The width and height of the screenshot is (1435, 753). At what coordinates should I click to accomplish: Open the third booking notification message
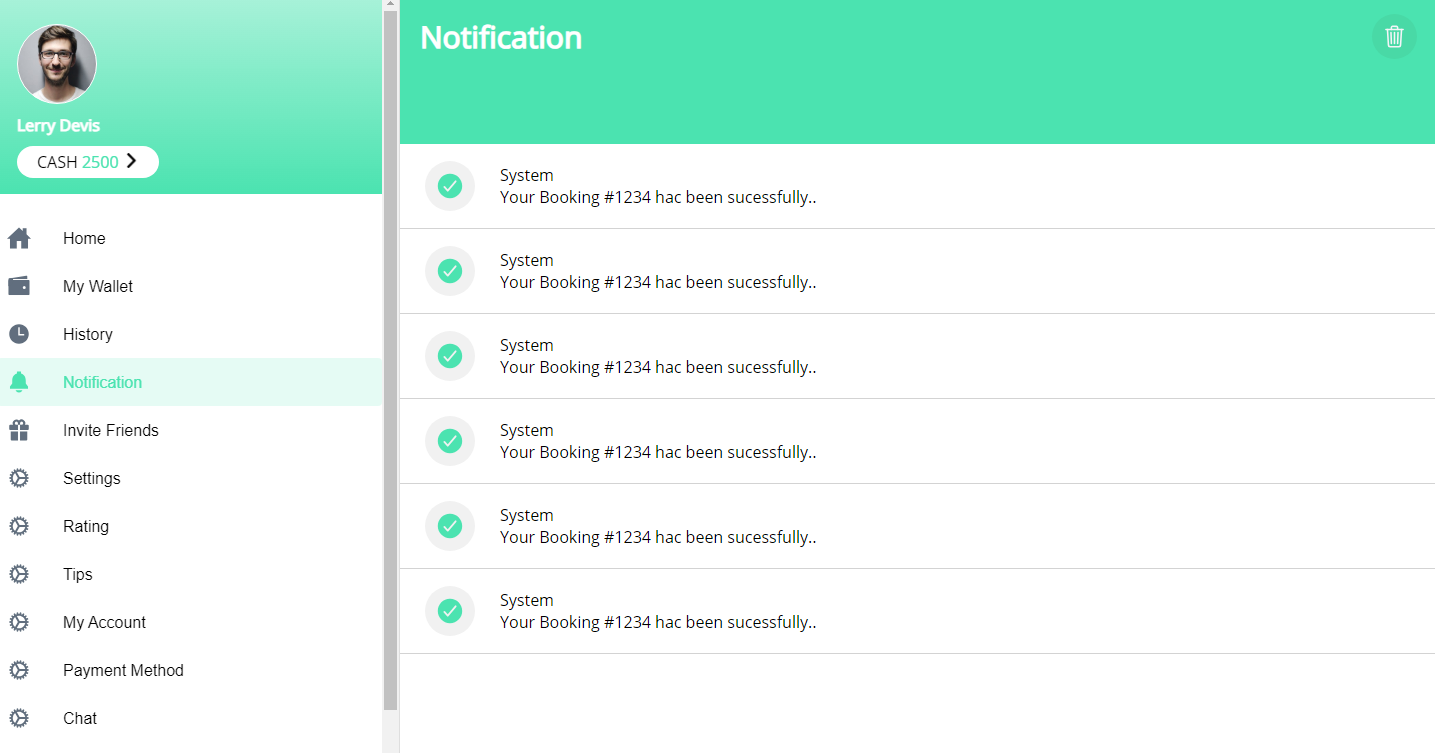(x=657, y=367)
